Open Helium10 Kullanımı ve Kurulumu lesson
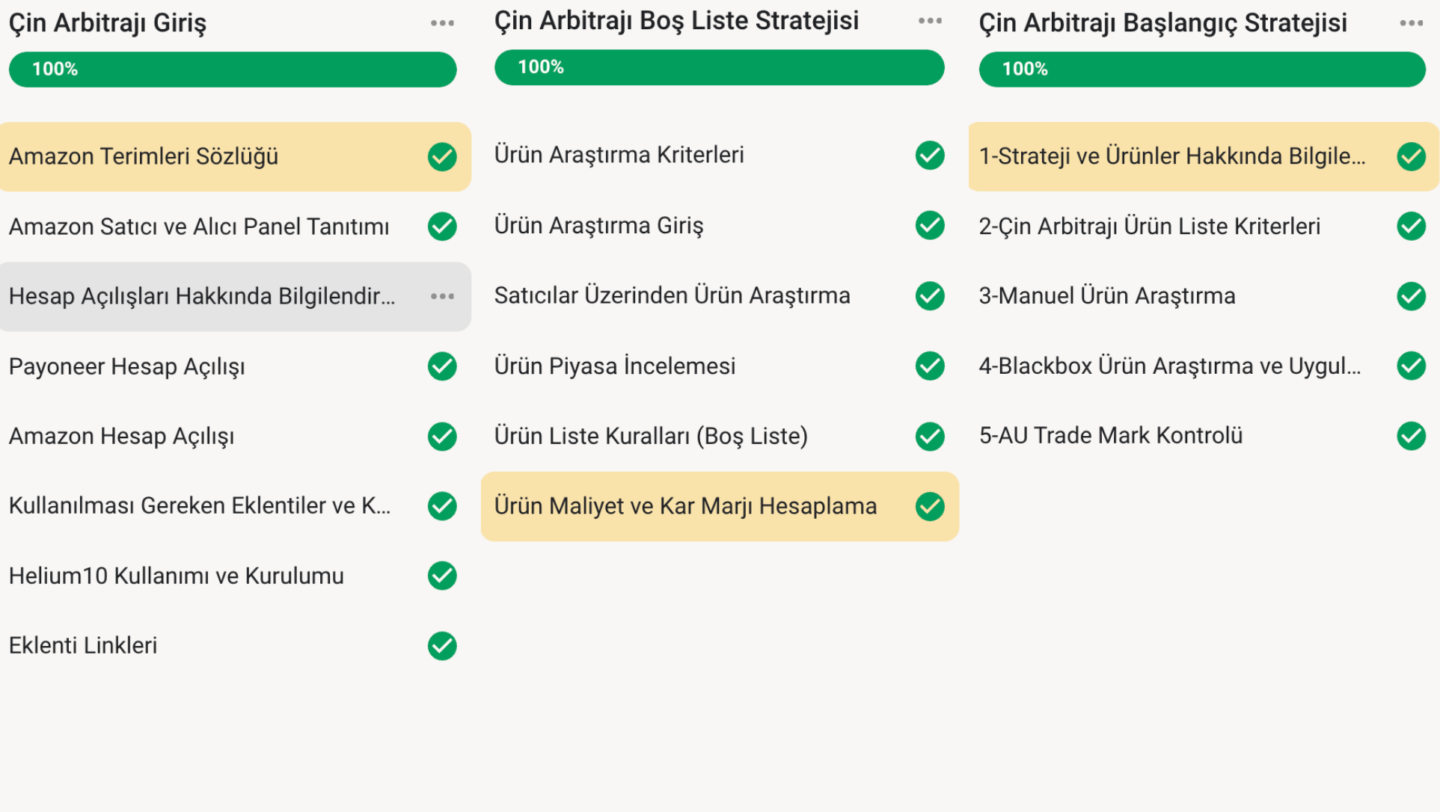 pyautogui.click(x=235, y=576)
